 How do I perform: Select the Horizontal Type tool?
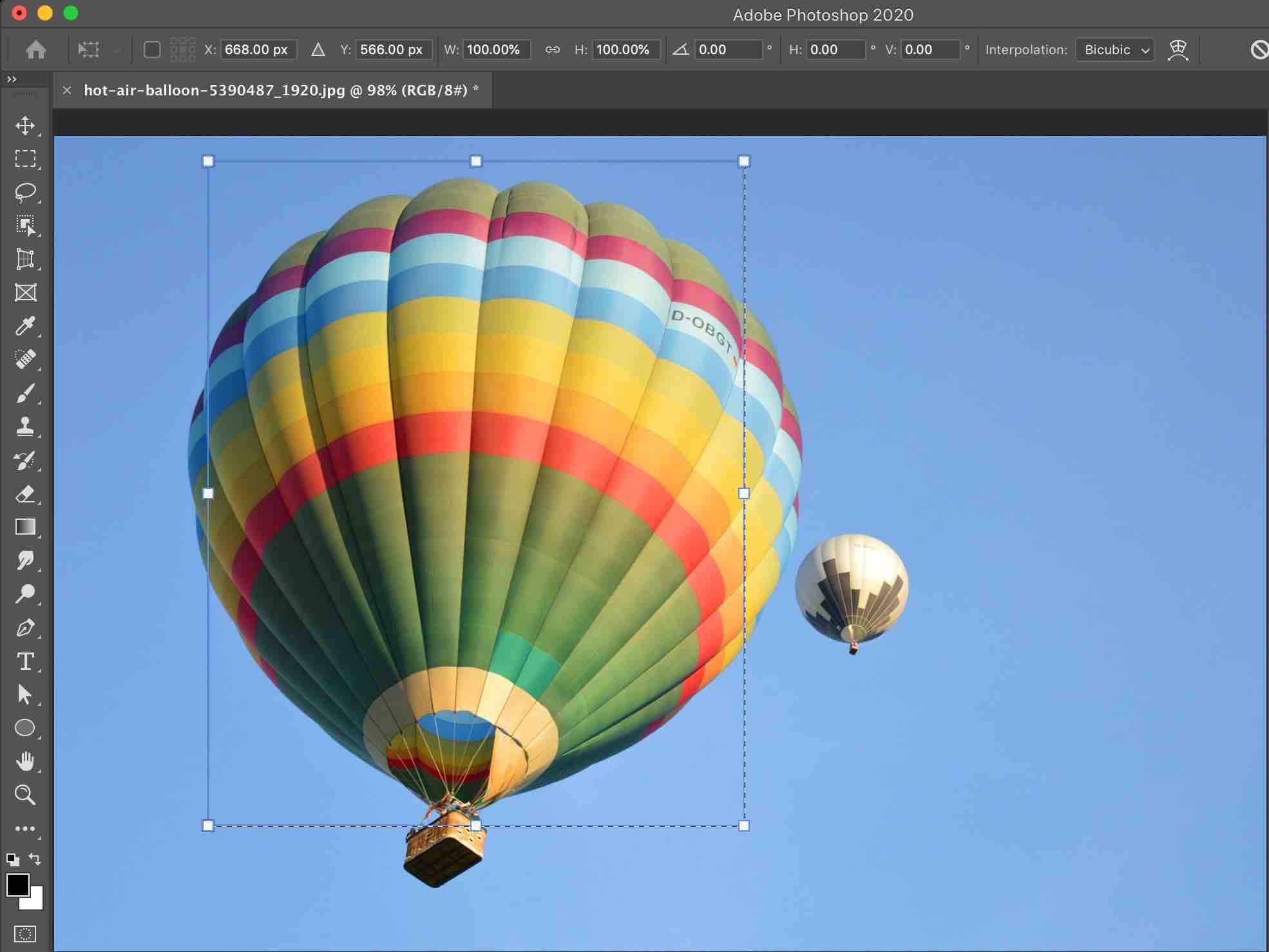tap(25, 662)
